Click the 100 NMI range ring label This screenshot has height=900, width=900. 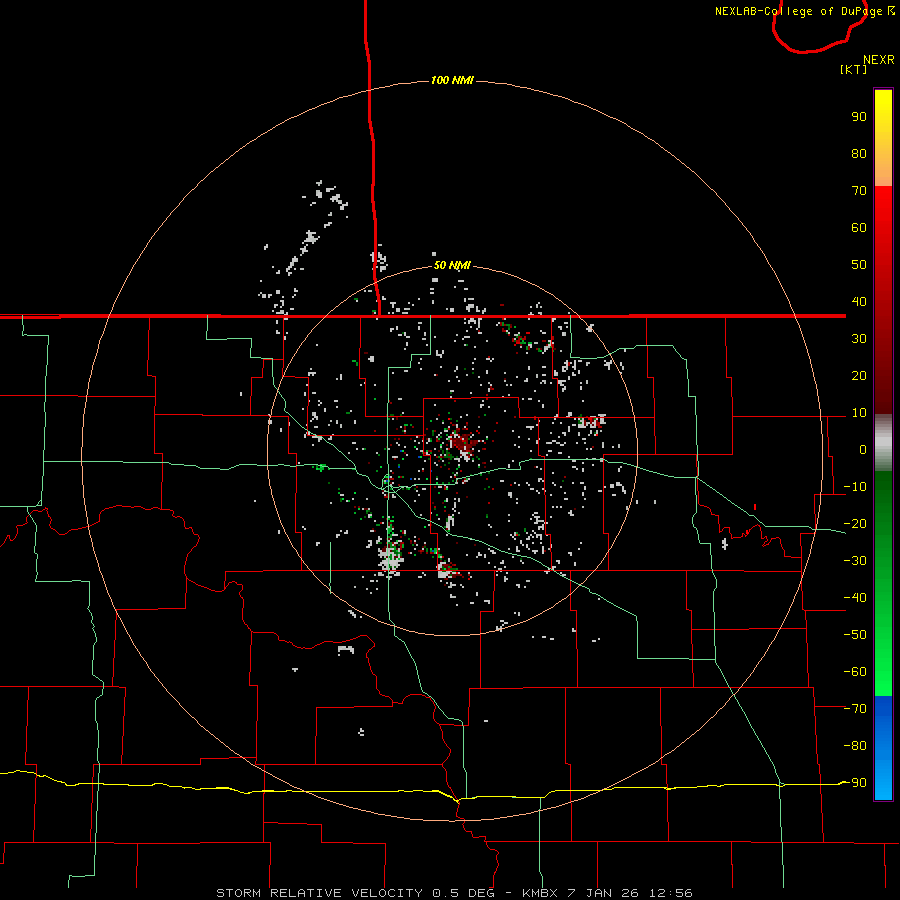(x=452, y=80)
